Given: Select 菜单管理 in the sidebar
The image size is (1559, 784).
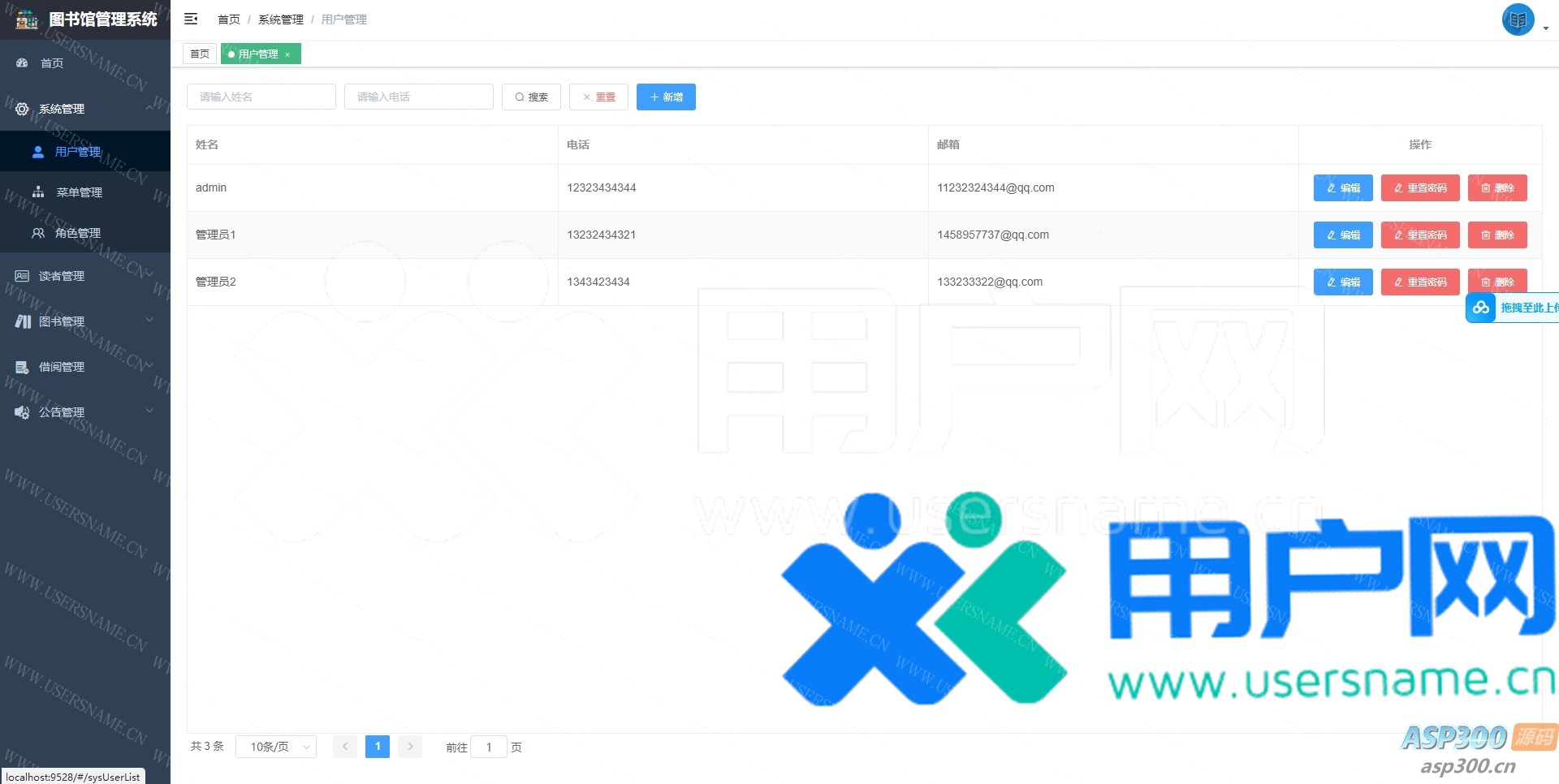Looking at the screenshot, I should click(79, 192).
